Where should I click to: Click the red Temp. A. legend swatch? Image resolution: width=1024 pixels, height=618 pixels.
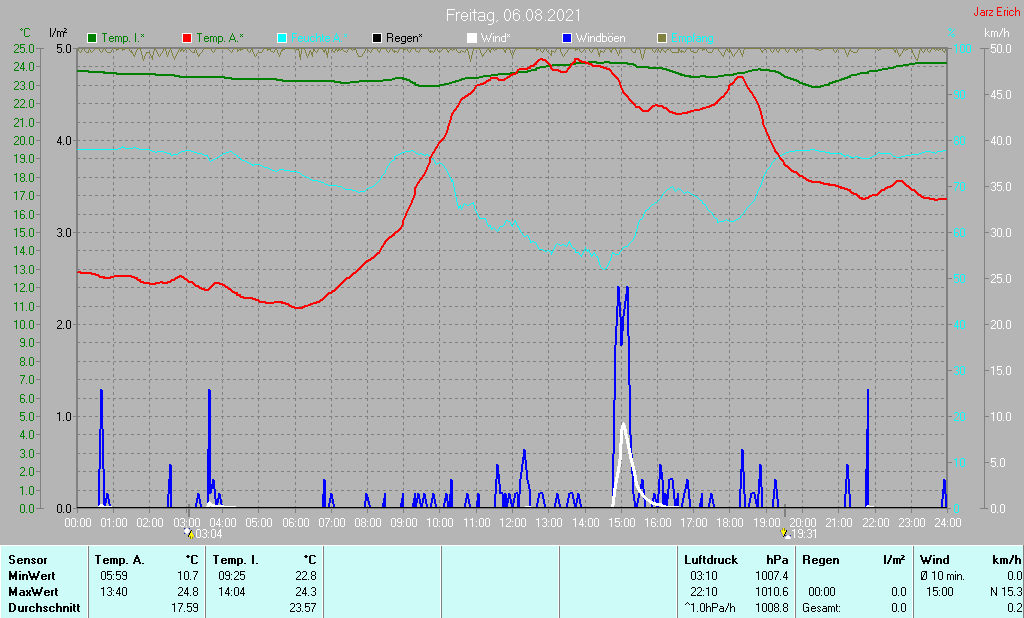click(187, 39)
